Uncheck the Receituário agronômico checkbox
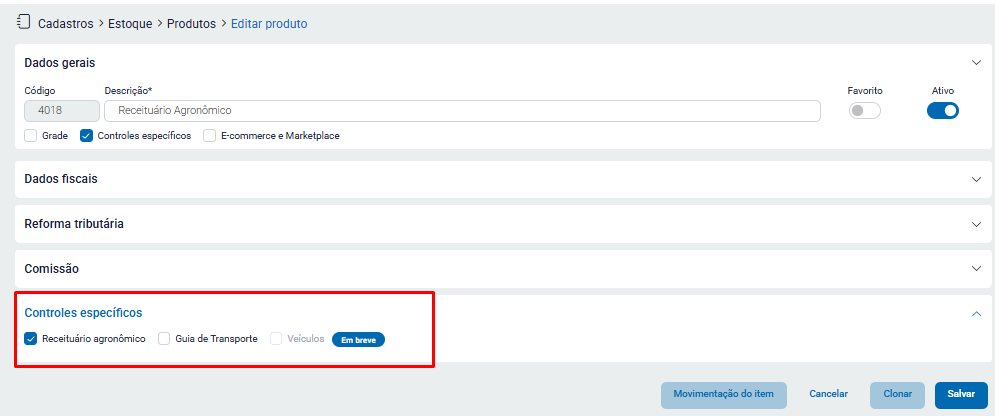This screenshot has height=416, width=995. 31,339
